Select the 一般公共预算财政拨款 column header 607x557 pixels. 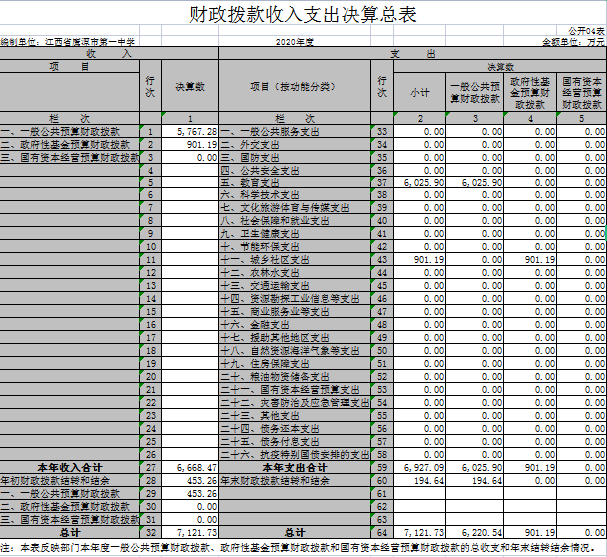click(x=475, y=92)
